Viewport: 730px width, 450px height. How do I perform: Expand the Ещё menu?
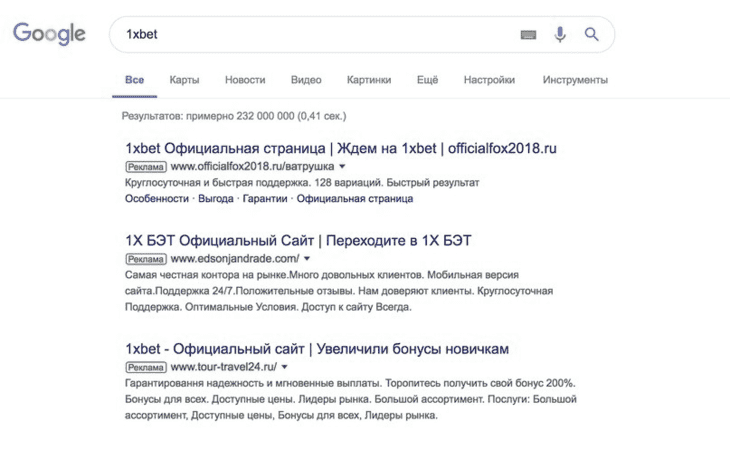click(x=427, y=80)
